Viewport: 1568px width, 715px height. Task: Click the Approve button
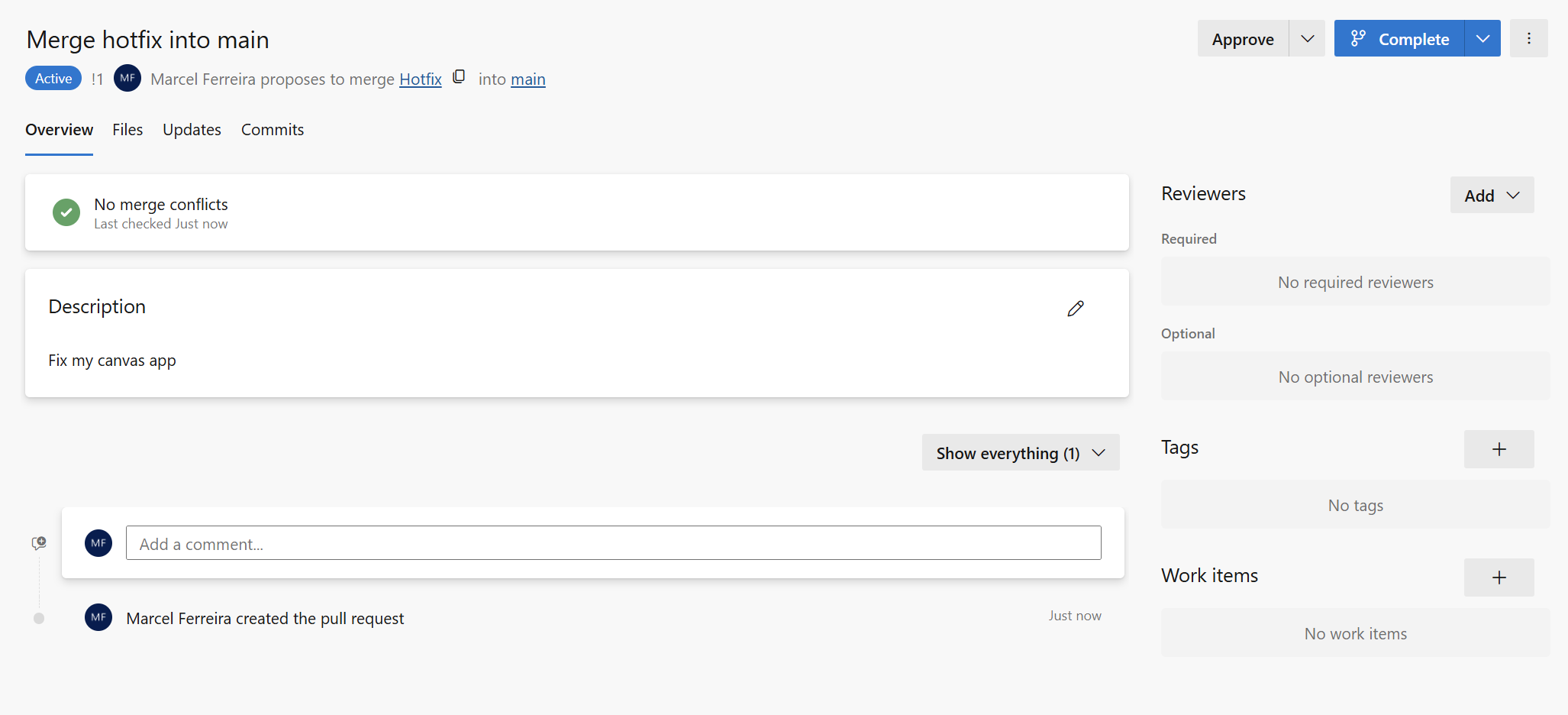(x=1242, y=38)
